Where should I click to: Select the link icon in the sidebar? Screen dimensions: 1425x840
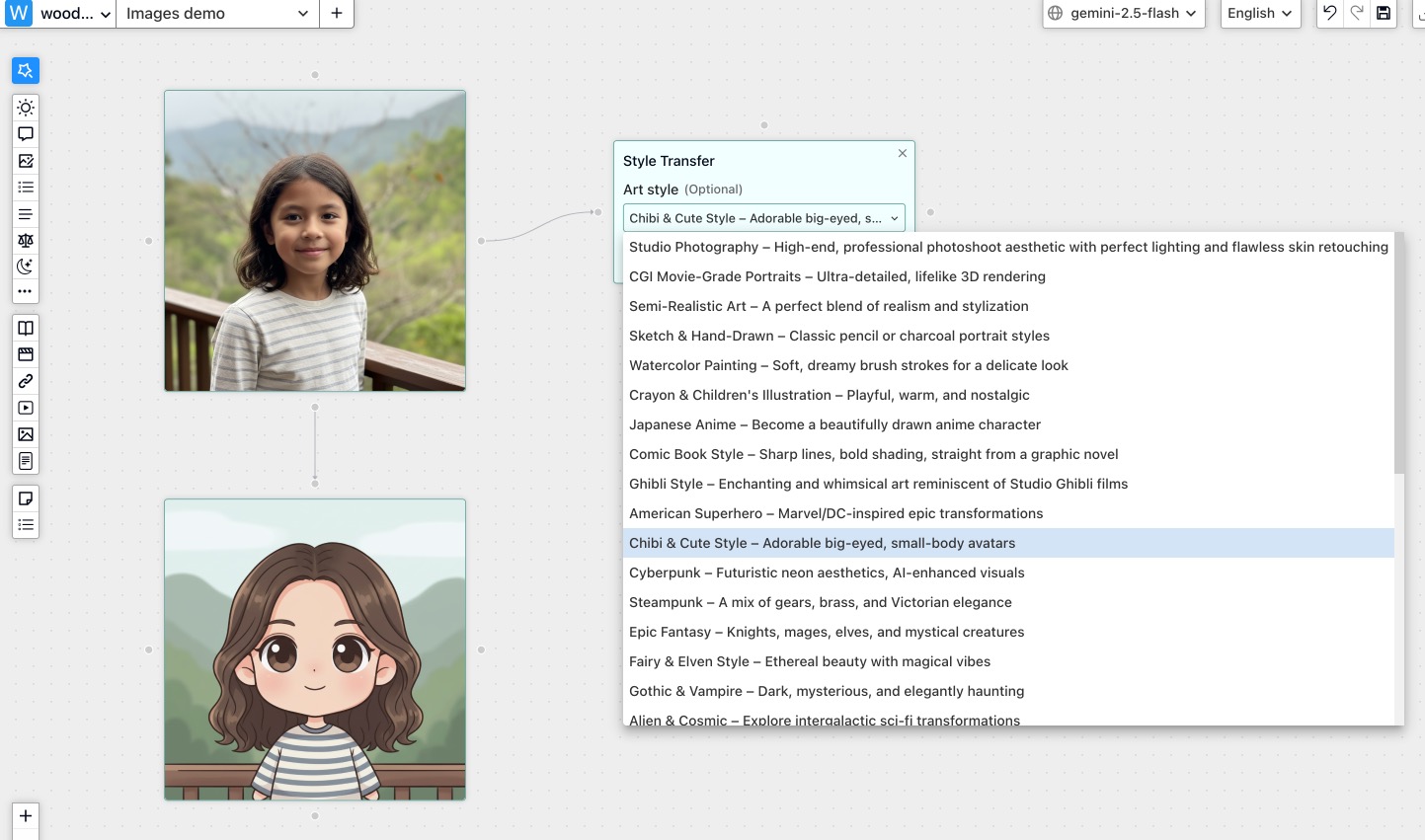tap(25, 381)
